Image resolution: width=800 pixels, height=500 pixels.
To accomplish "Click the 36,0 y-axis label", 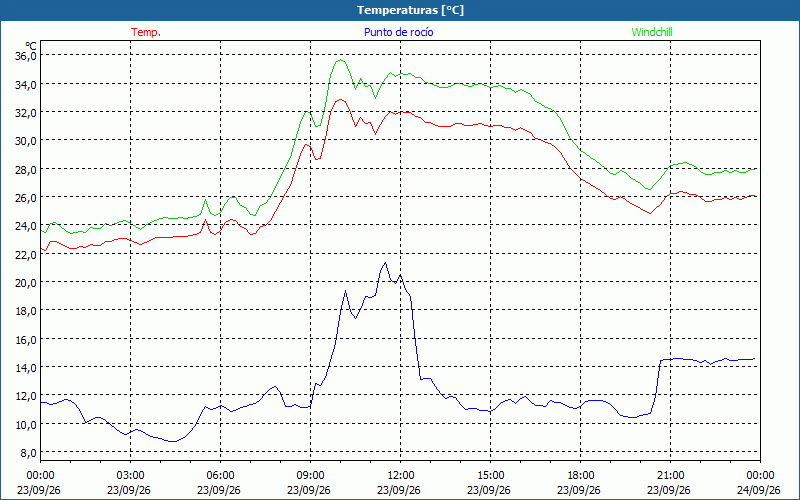I will 25,56.
